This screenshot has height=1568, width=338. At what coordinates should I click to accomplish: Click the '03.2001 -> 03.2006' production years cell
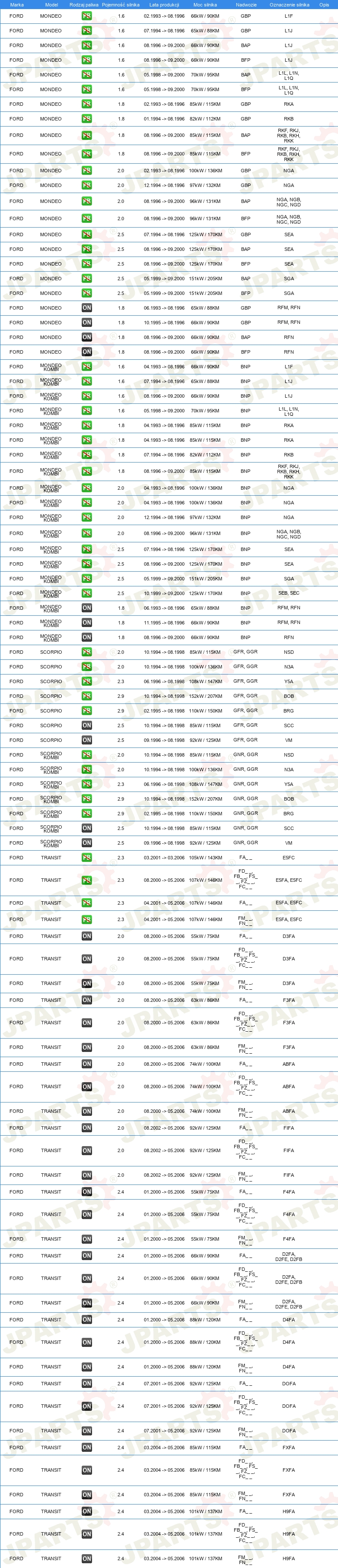(x=164, y=858)
